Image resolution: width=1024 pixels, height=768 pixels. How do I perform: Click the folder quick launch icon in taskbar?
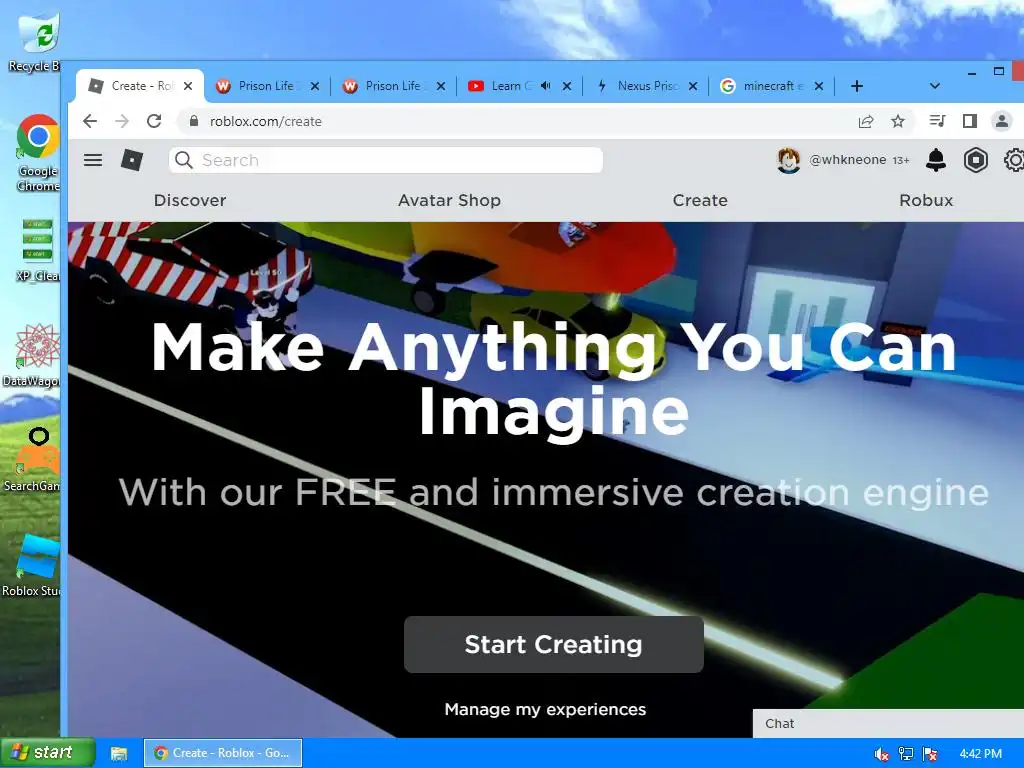coord(119,754)
